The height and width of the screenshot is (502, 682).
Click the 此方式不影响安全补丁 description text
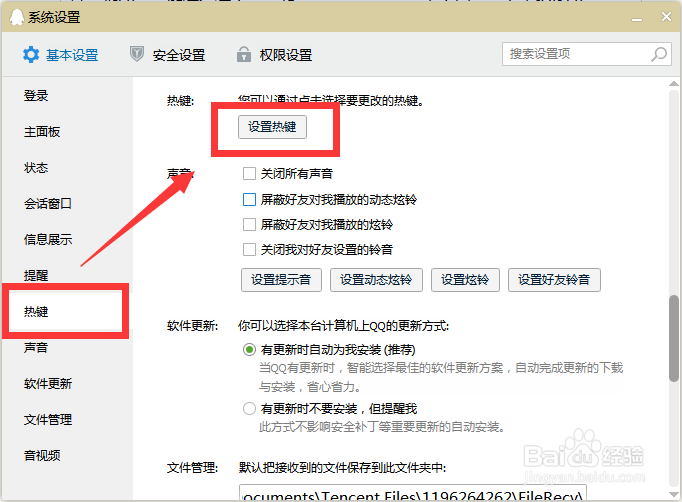tap(381, 427)
